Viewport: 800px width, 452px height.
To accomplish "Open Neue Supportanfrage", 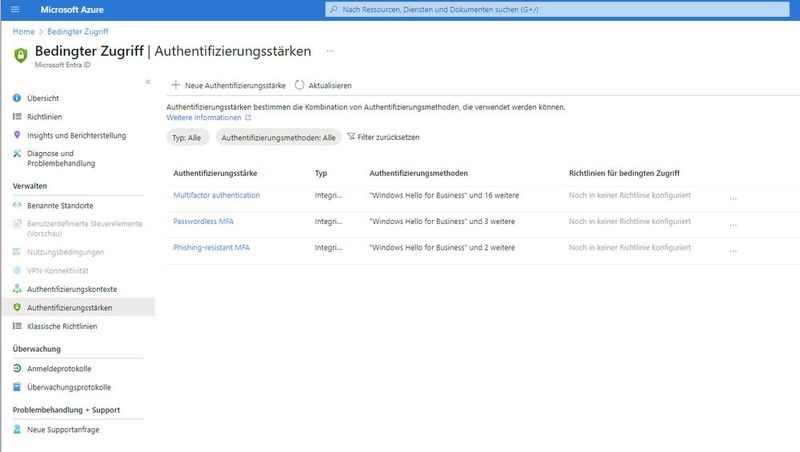I will coord(63,430).
